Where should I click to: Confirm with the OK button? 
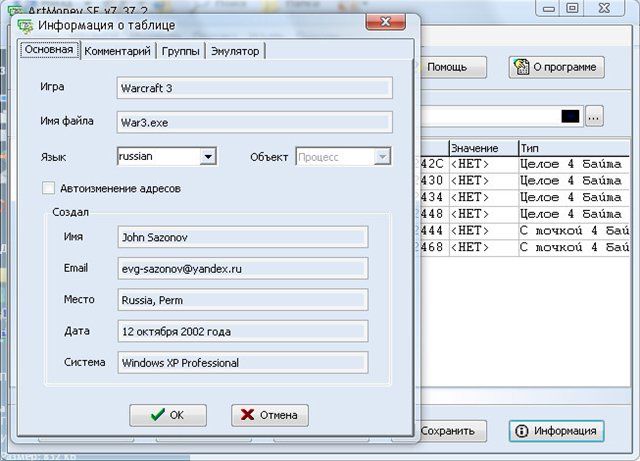(x=168, y=415)
